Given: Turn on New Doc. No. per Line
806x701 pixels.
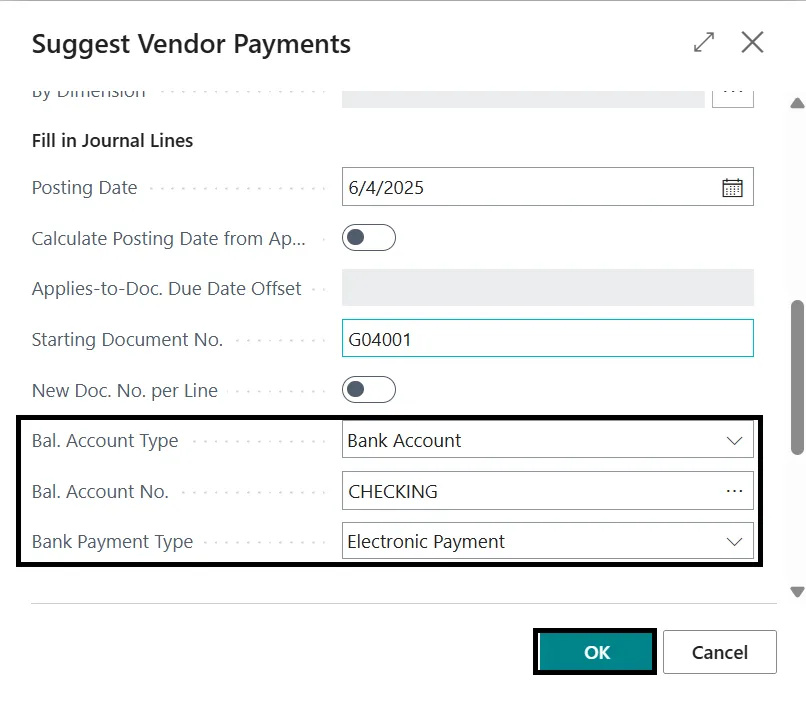Looking at the screenshot, I should [369, 390].
